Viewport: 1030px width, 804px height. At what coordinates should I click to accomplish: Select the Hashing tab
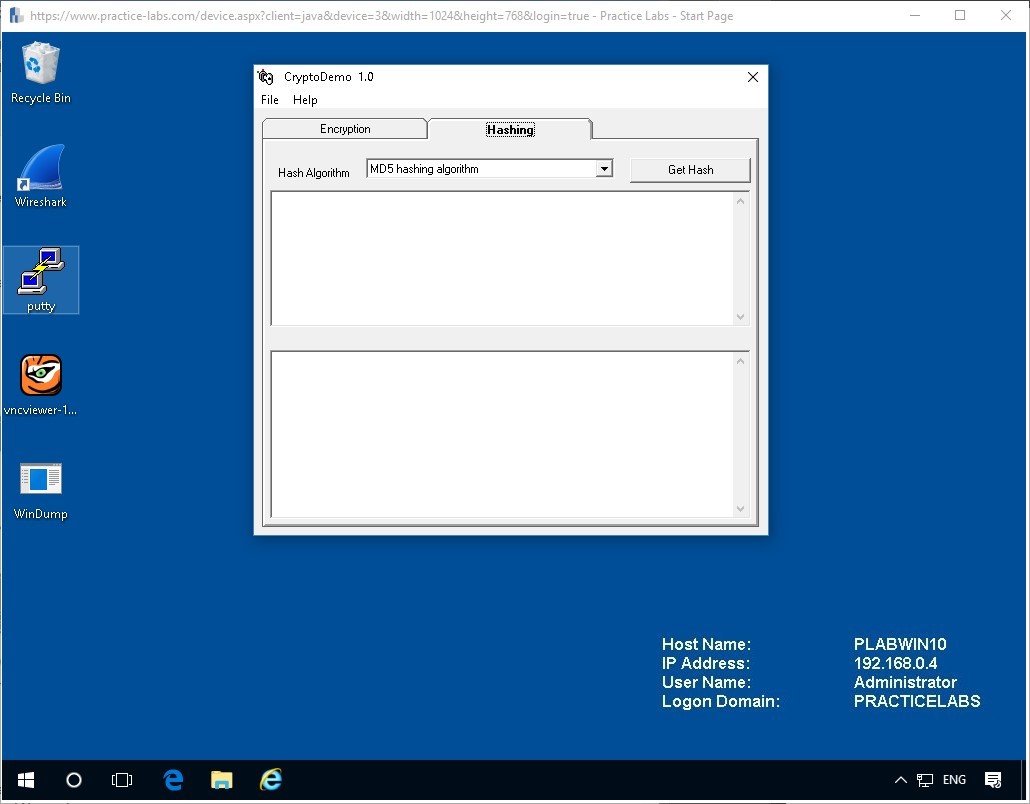click(510, 129)
